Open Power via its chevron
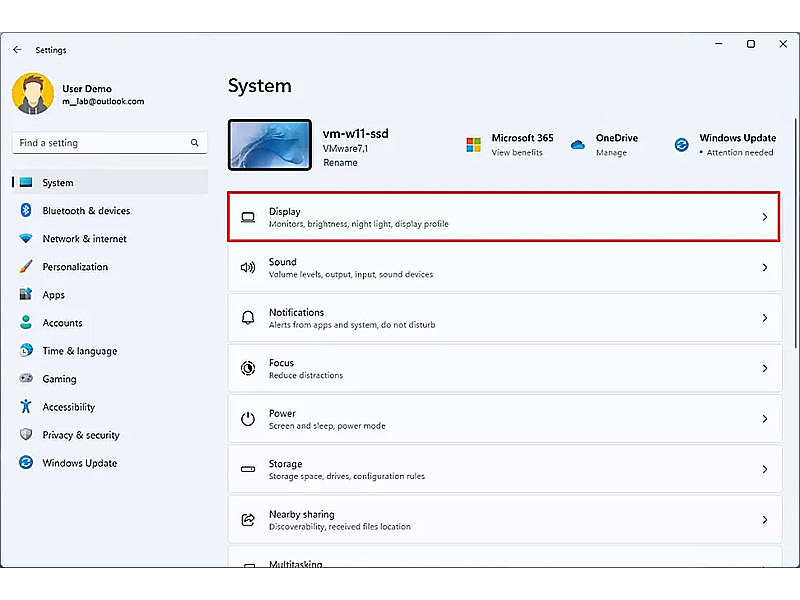This screenshot has height=600, width=800. [764, 419]
